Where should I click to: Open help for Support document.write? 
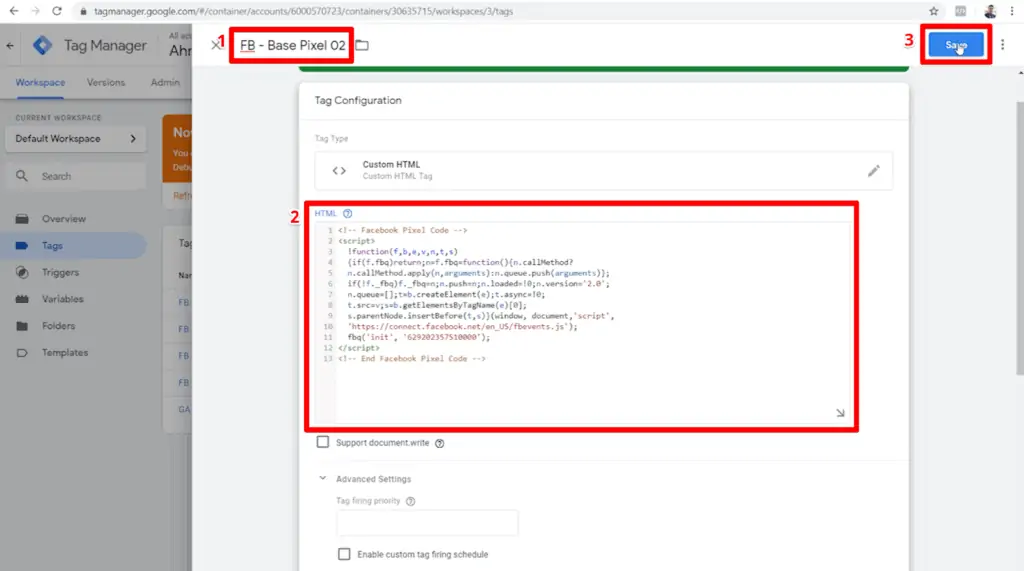click(x=440, y=444)
